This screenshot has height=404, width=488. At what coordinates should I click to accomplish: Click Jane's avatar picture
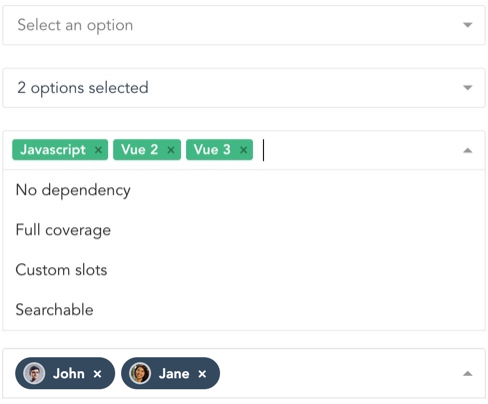click(x=140, y=373)
